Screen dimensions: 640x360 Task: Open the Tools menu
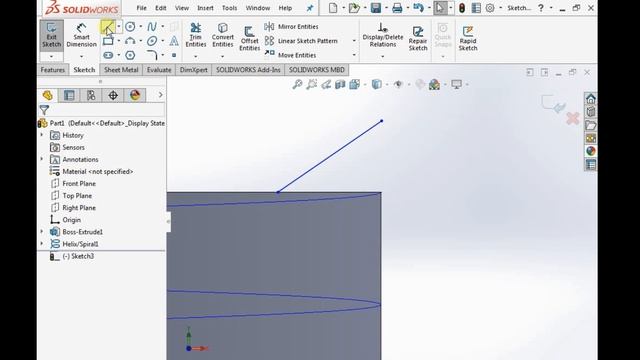[229, 8]
